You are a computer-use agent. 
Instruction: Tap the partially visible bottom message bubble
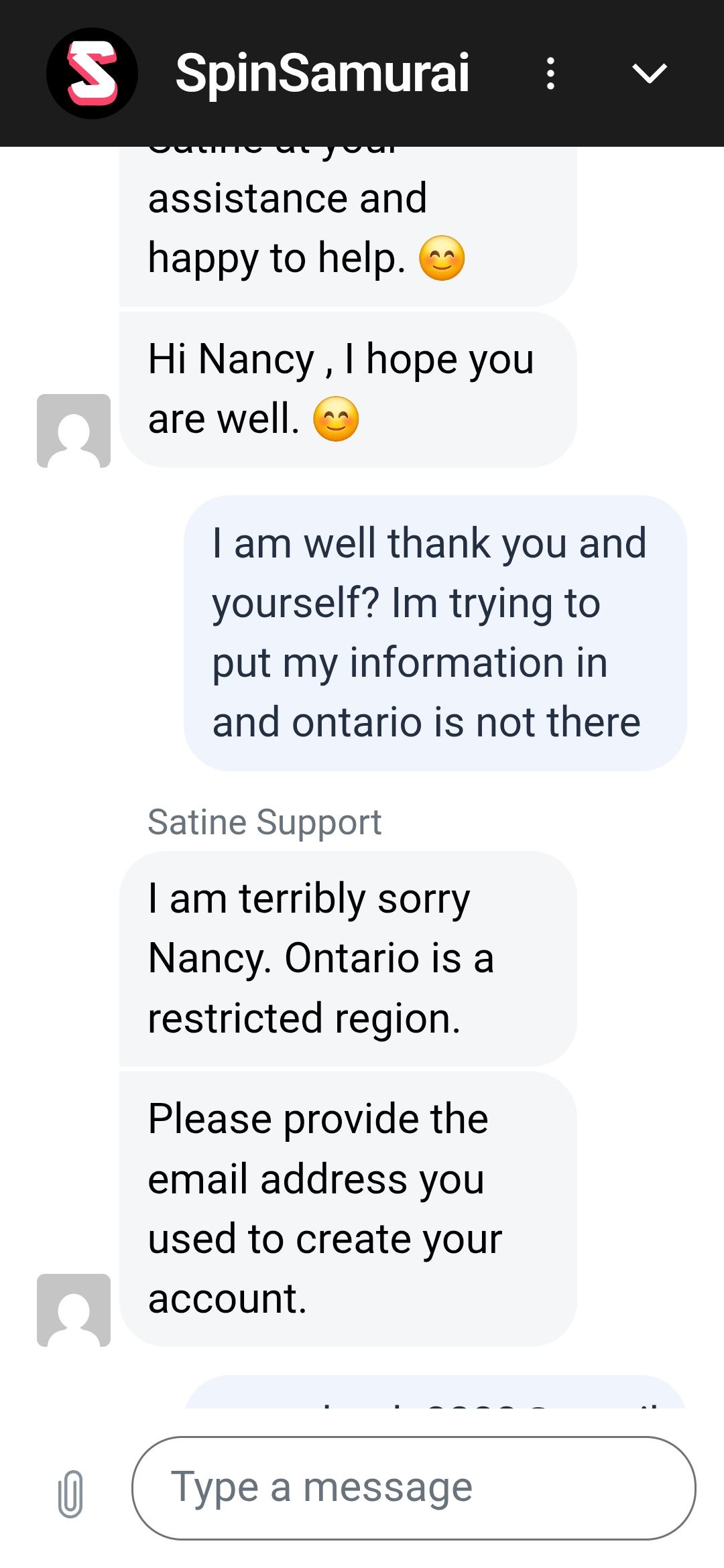click(x=434, y=1394)
